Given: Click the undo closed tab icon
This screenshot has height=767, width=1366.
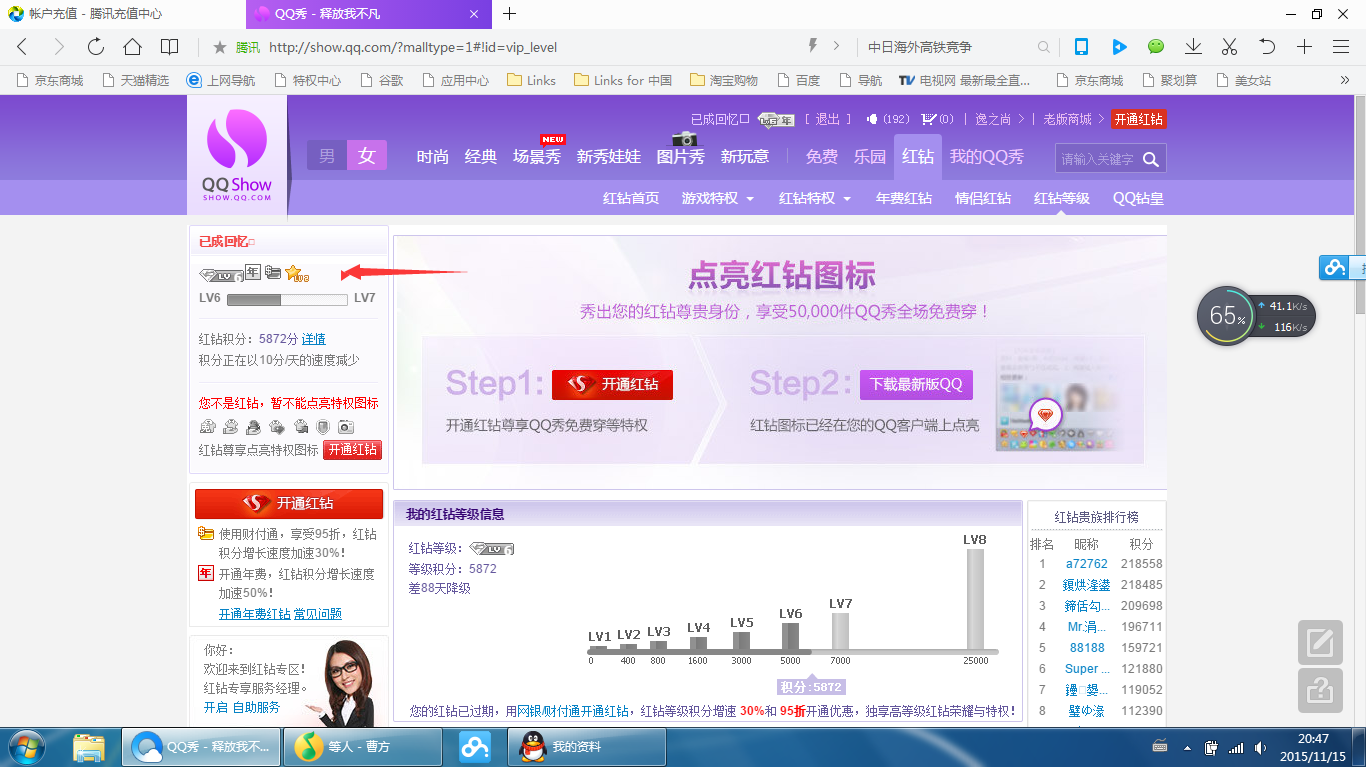Looking at the screenshot, I should pos(1267,47).
